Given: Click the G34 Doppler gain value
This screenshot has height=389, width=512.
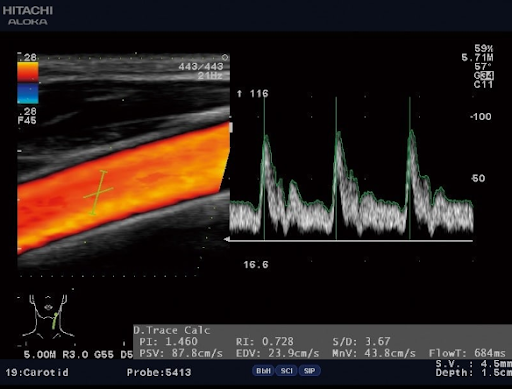Looking at the screenshot, I should pos(484,75).
